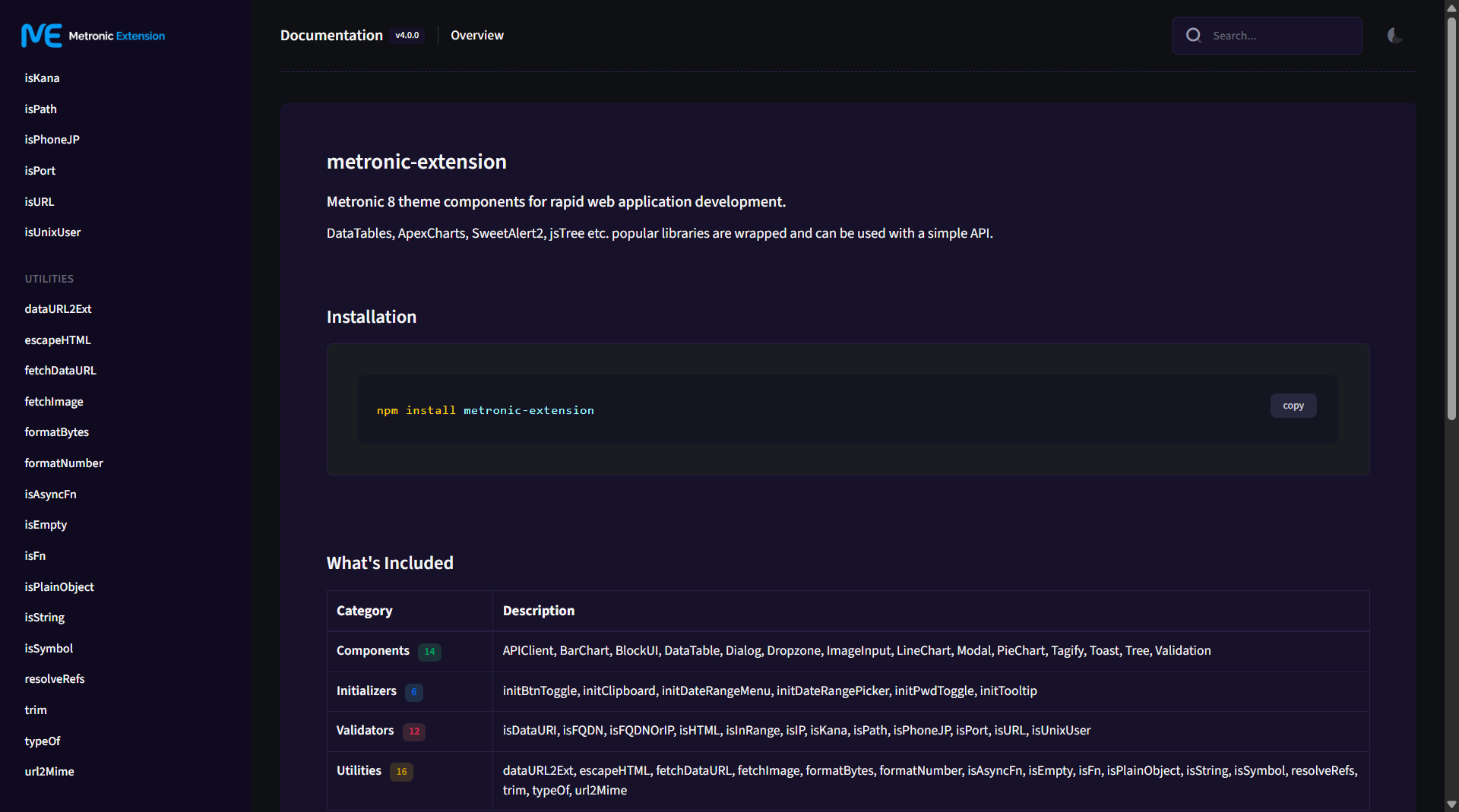The image size is (1459, 812).
Task: Click the Validators count badge 12
Action: (414, 731)
